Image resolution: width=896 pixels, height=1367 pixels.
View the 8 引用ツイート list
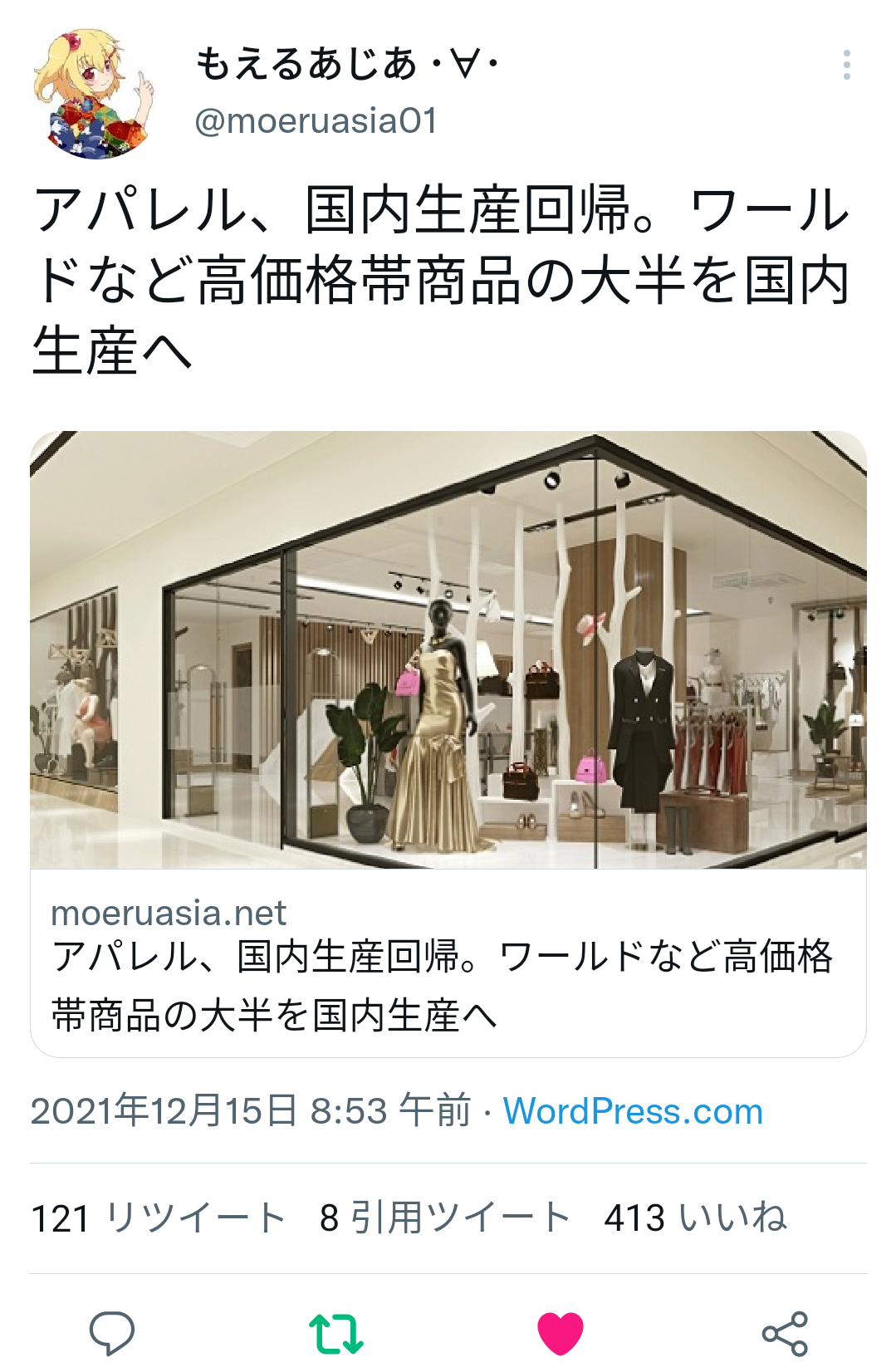click(x=445, y=1218)
